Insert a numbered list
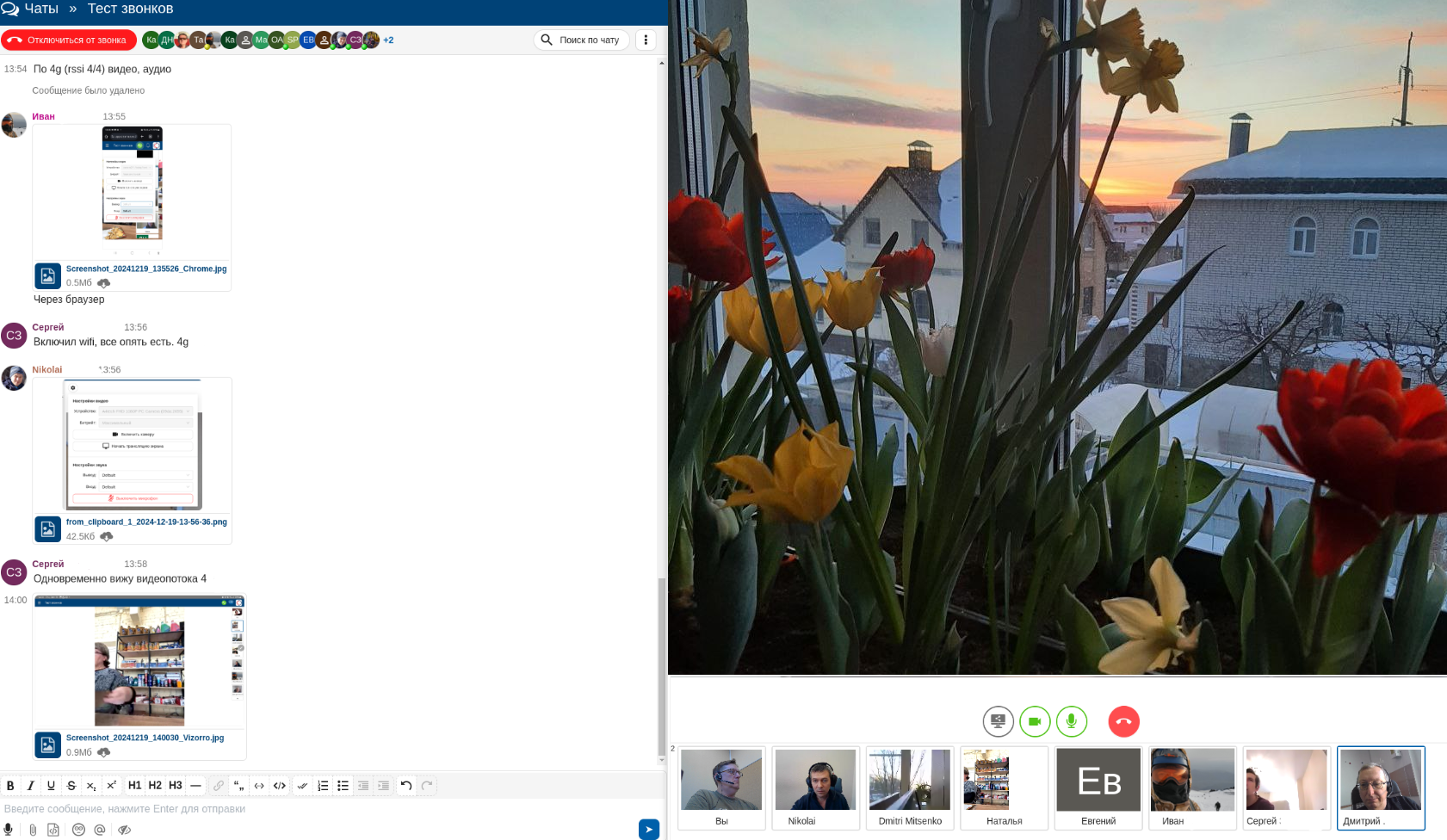Viewport: 1447px width, 840px height. pos(323,785)
